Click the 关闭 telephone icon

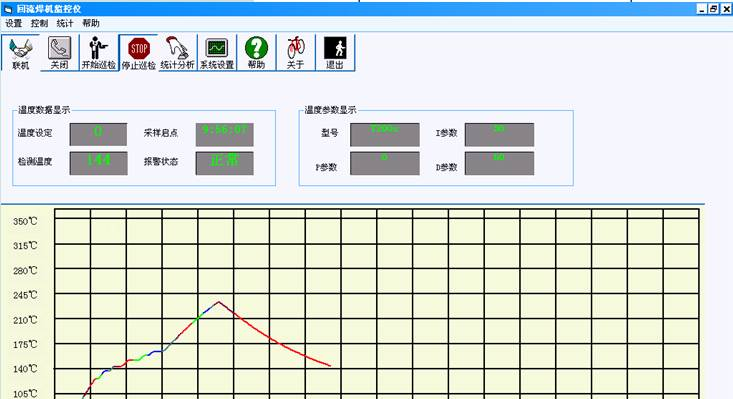click(x=59, y=52)
